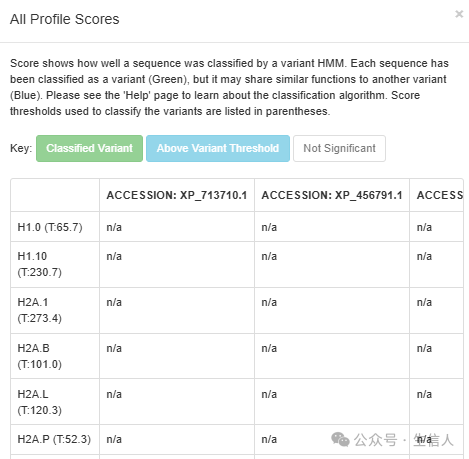Click the H2A.L score cell under XP_456791.1
The height and width of the screenshot is (459, 469).
332,402
